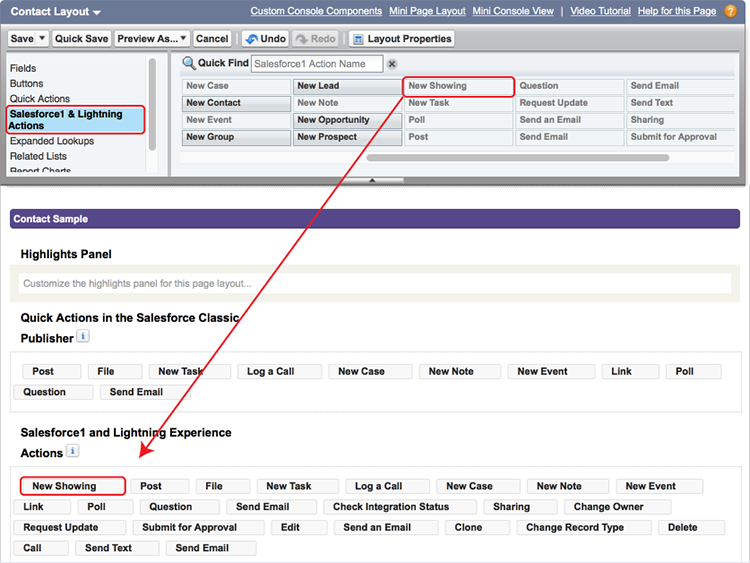
Task: Focus the Quick Find input field
Action: point(317,64)
